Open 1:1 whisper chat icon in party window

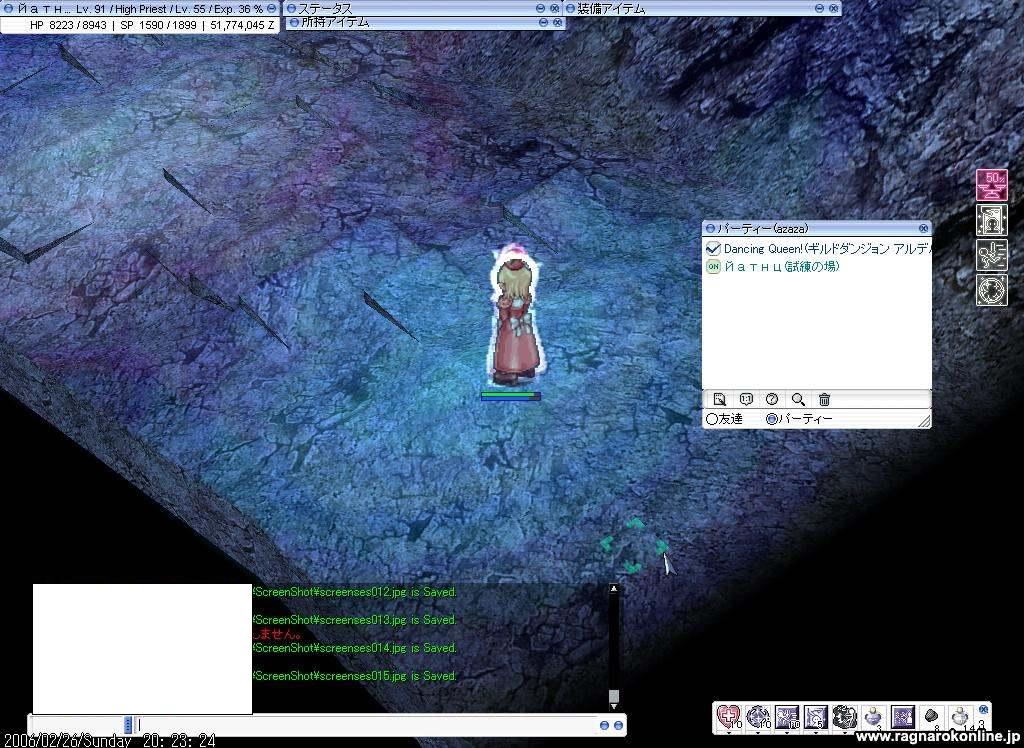(746, 399)
